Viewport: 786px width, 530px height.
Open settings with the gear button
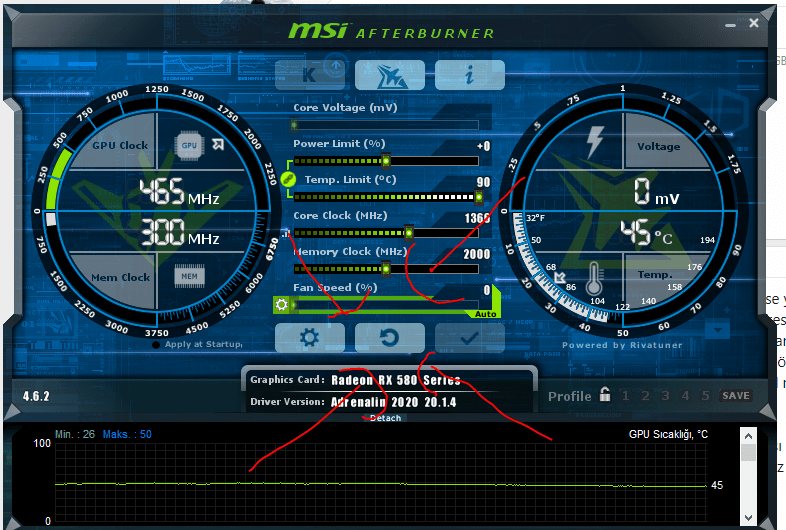(x=310, y=337)
